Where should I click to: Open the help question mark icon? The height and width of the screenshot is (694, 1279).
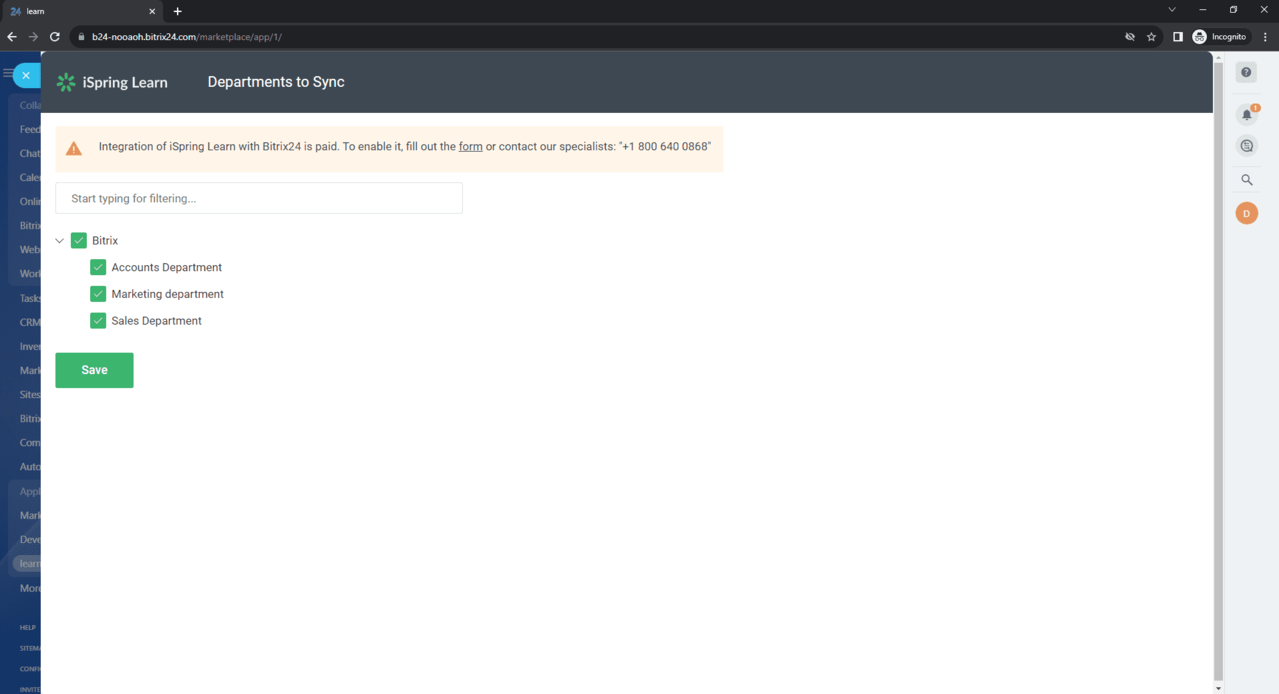click(x=1246, y=73)
